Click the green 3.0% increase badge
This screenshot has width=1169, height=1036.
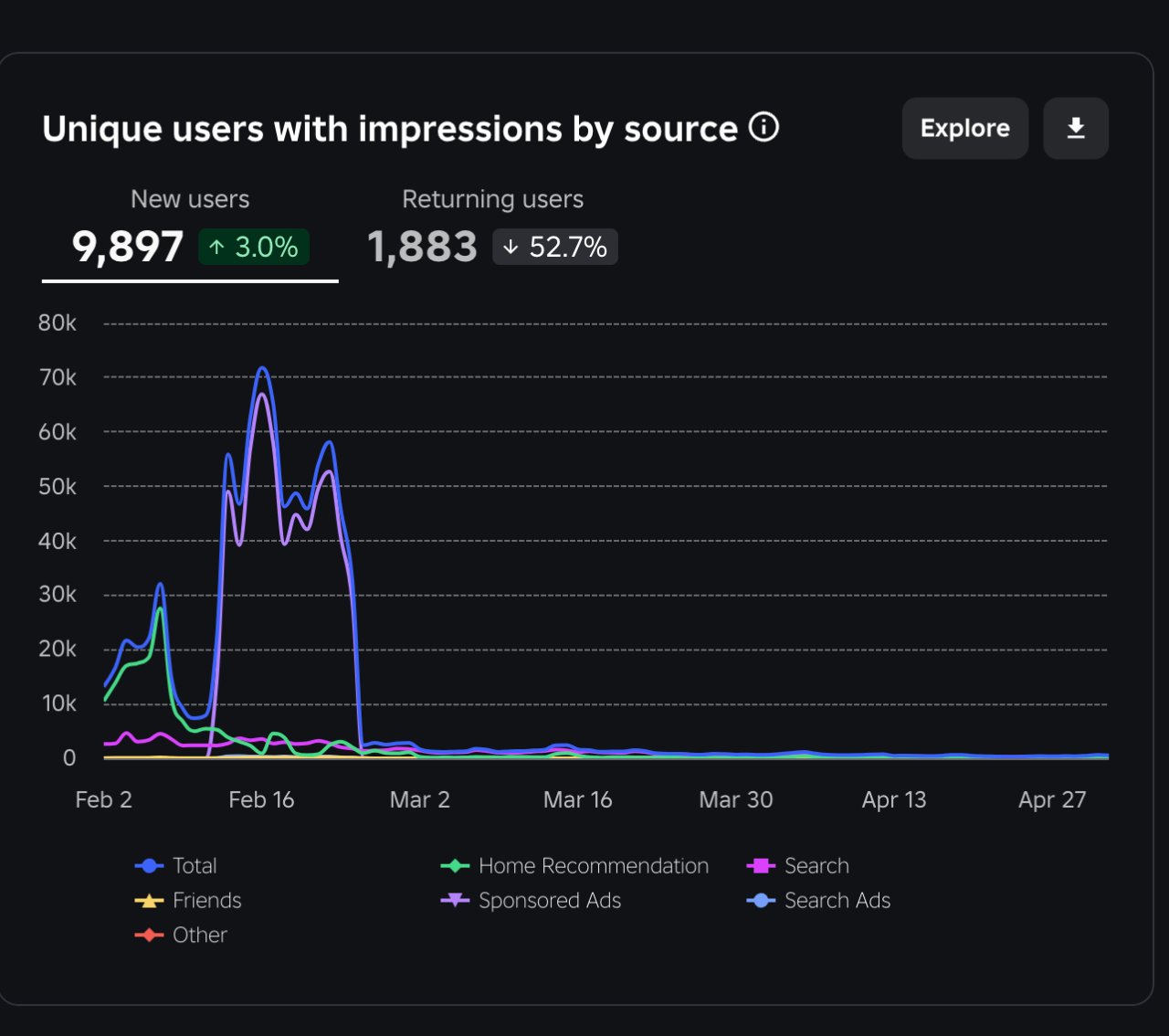click(x=254, y=247)
